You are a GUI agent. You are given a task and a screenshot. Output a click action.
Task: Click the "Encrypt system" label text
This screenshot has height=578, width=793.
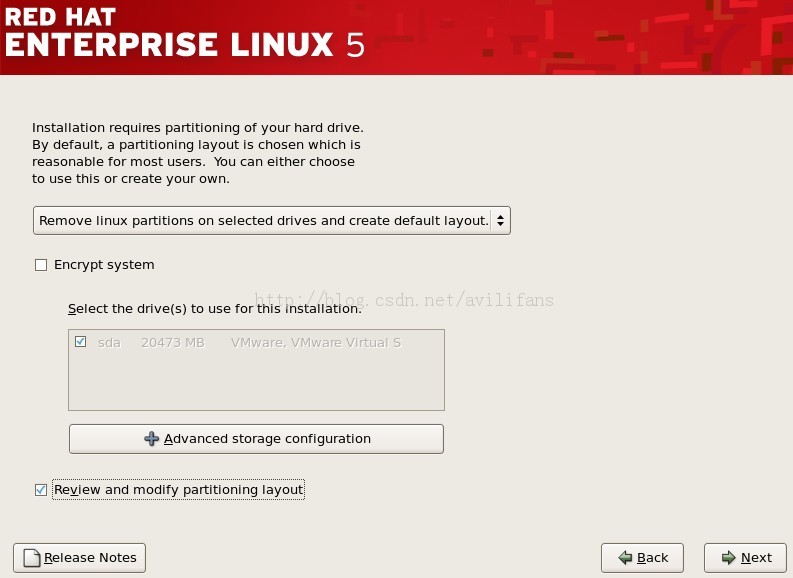point(104,265)
